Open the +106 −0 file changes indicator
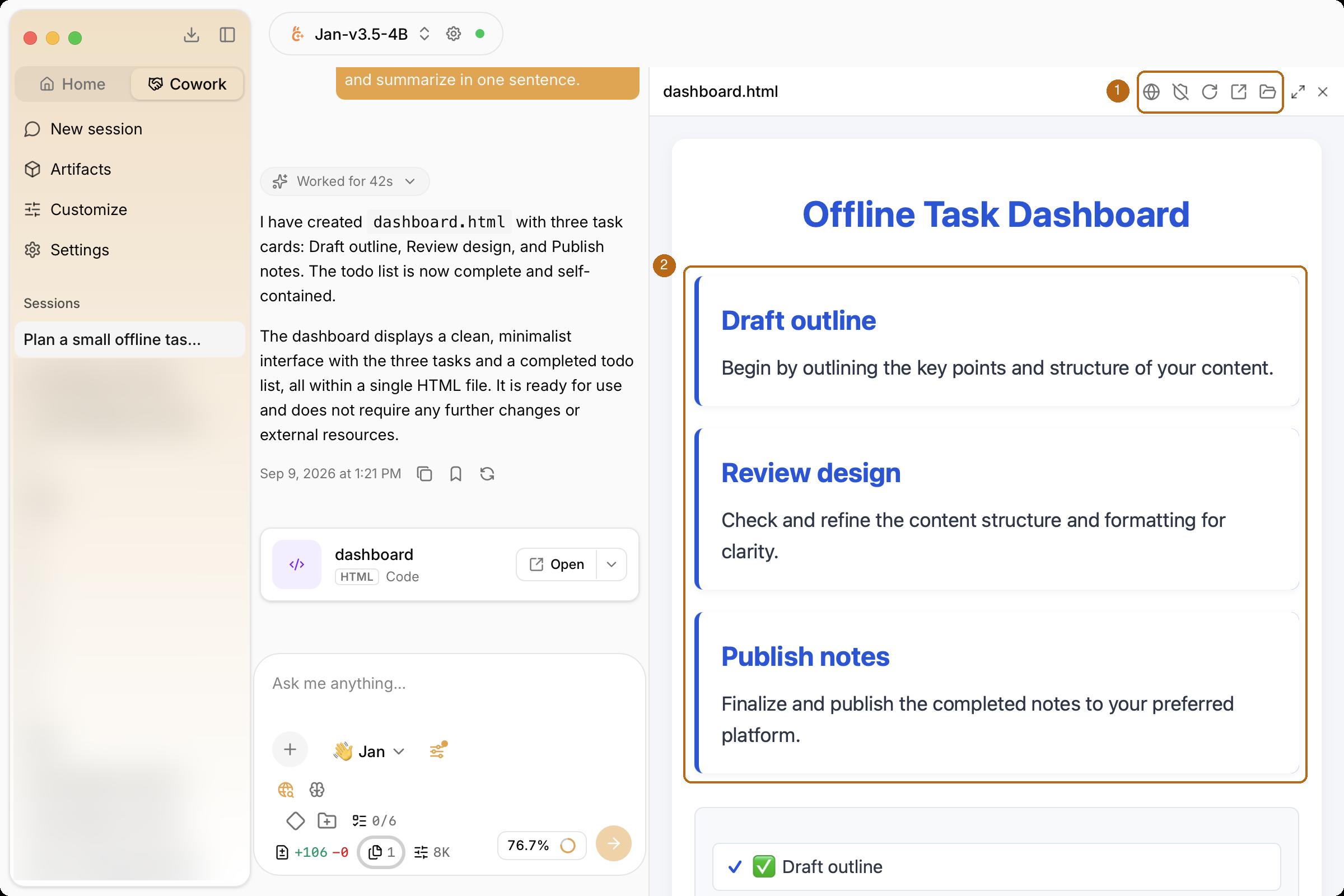The width and height of the screenshot is (1344, 896). point(312,852)
